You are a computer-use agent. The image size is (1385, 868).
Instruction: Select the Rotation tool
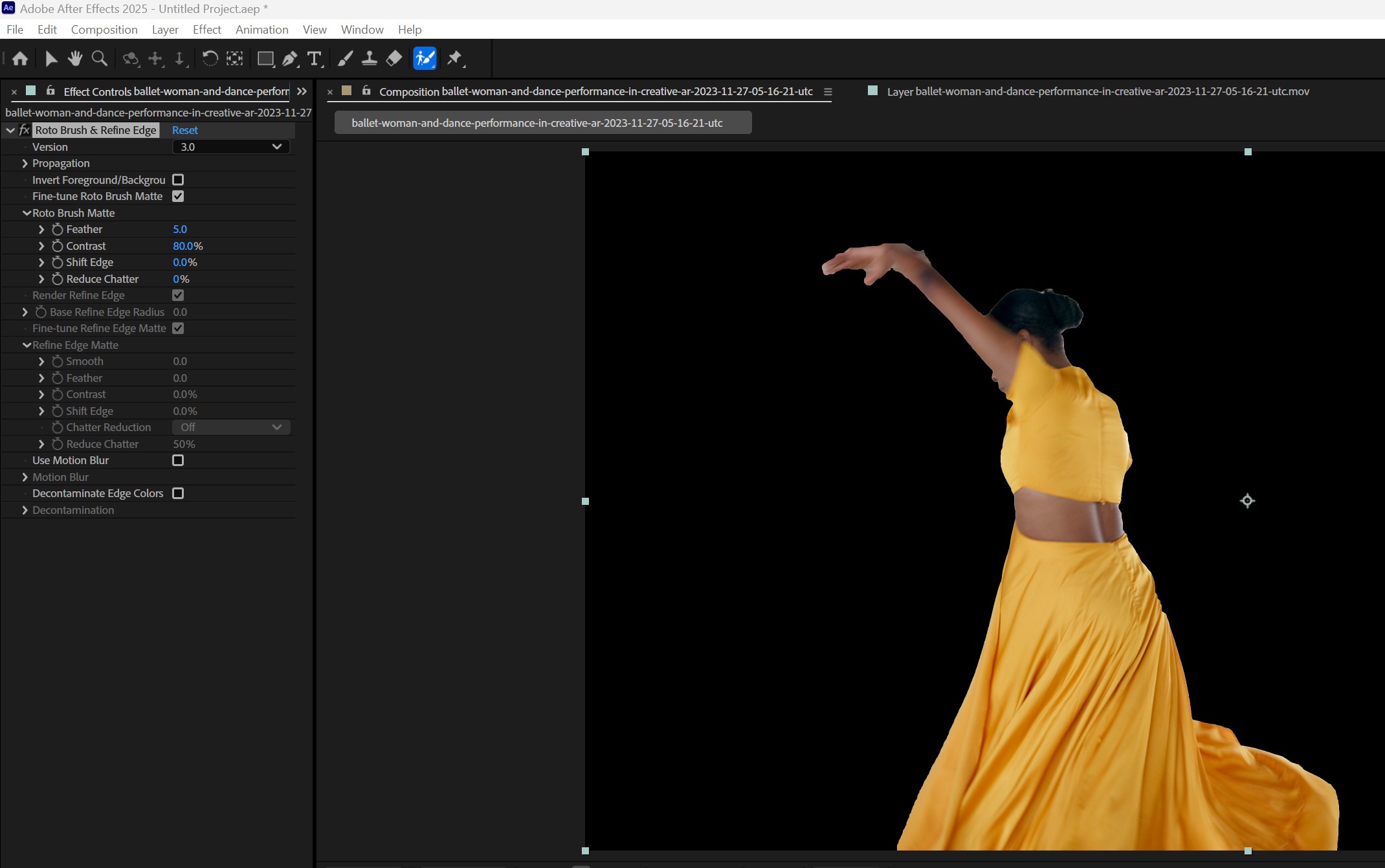click(x=210, y=59)
